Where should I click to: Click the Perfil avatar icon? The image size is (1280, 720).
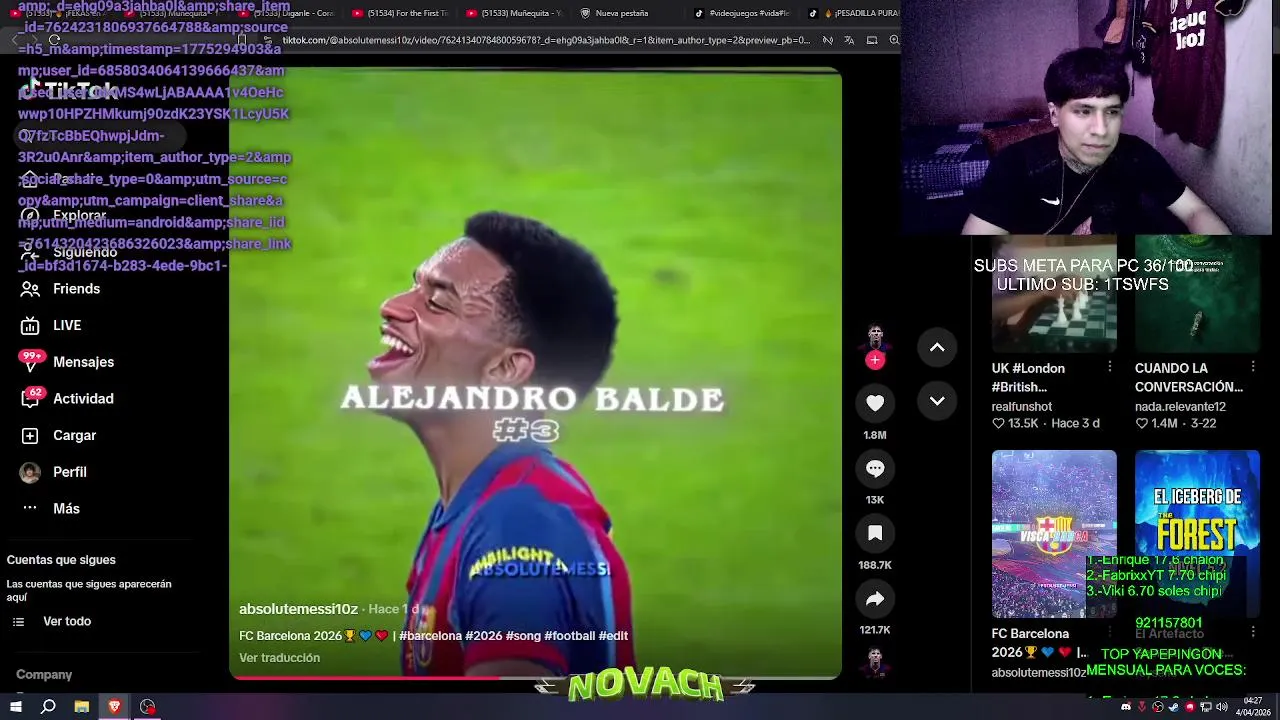[31, 472]
